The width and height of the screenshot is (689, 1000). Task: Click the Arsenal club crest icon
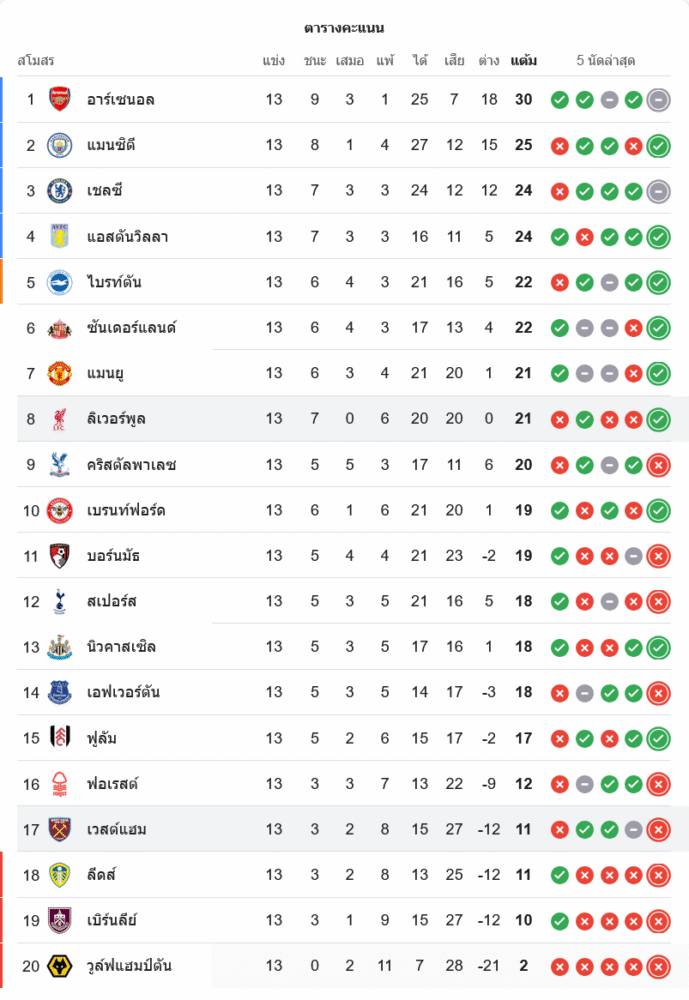pyautogui.click(x=60, y=99)
